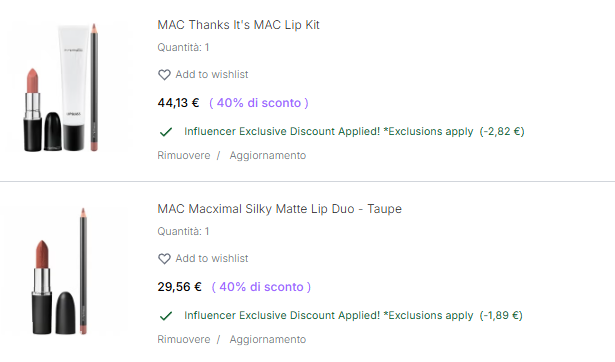Select Aggiornamento for the MAC Lip Kit

tap(268, 155)
